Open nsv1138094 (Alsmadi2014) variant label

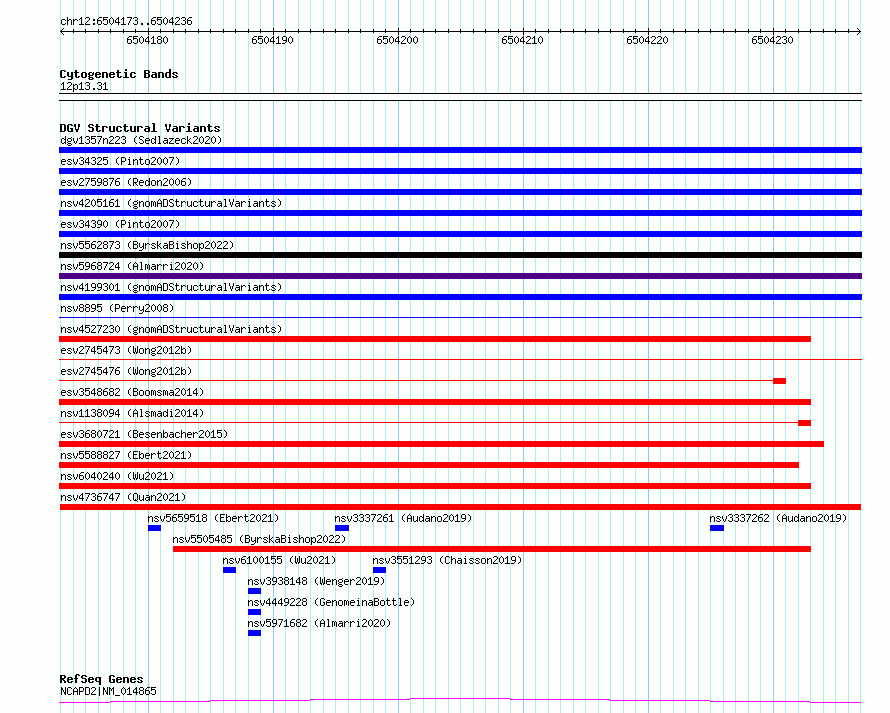point(132,413)
